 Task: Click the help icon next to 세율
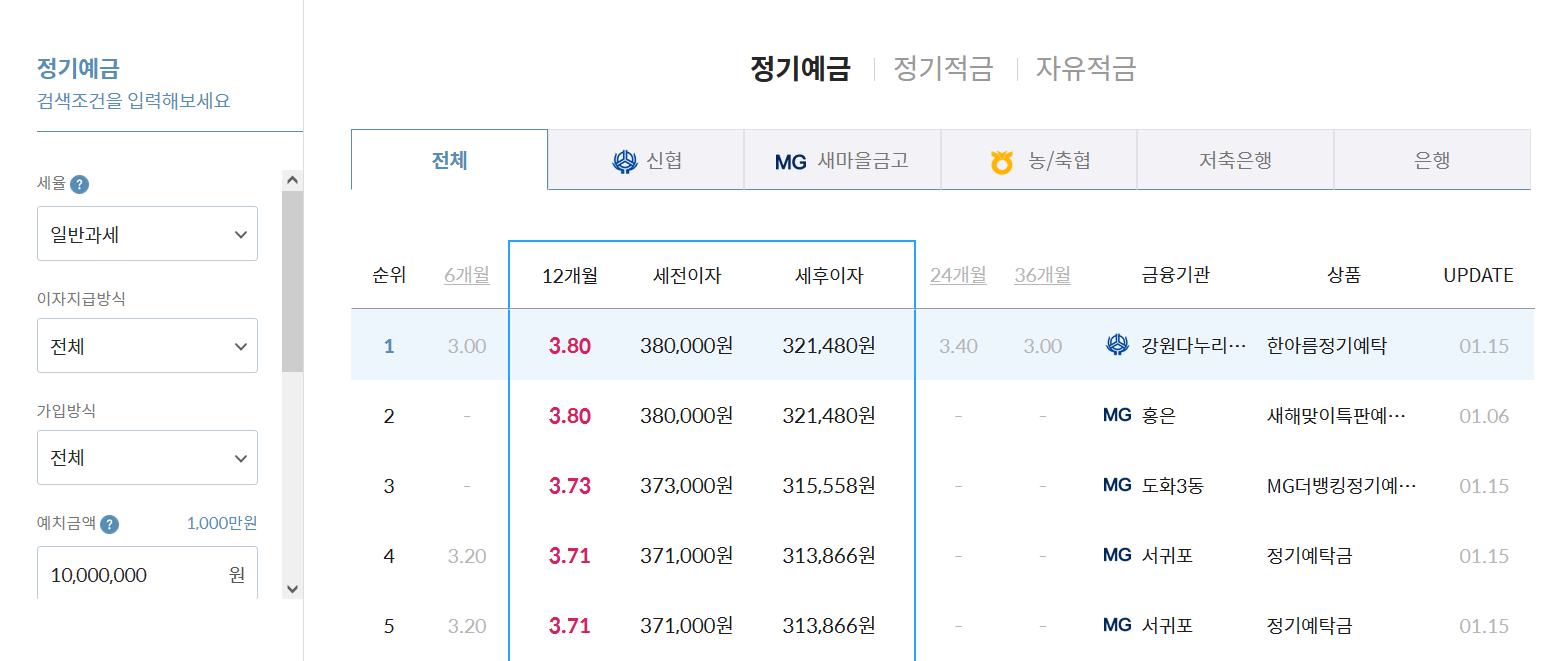coord(80,184)
